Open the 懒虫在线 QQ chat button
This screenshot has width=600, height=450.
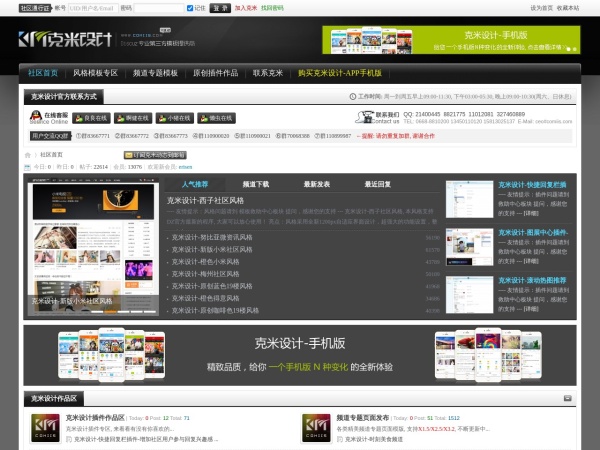(217, 118)
